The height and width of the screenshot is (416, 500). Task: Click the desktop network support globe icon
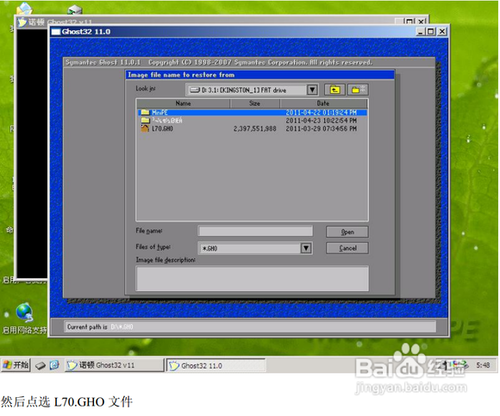point(24,312)
